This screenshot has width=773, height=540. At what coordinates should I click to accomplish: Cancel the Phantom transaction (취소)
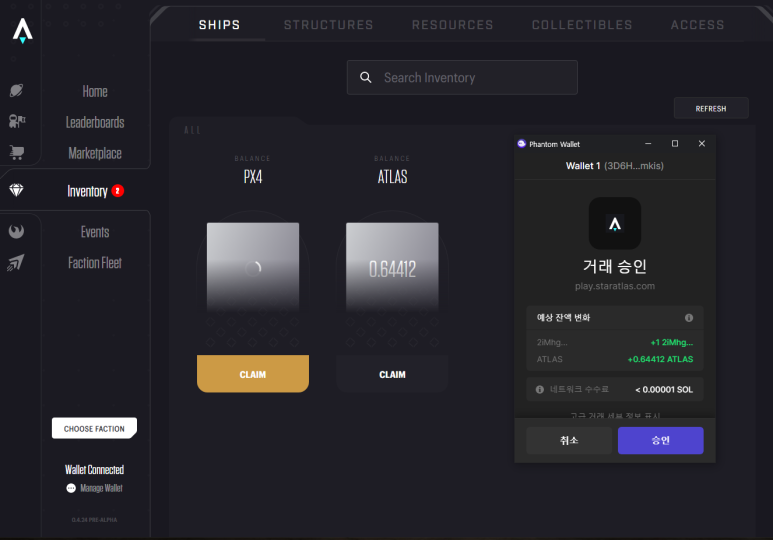pyautogui.click(x=569, y=440)
